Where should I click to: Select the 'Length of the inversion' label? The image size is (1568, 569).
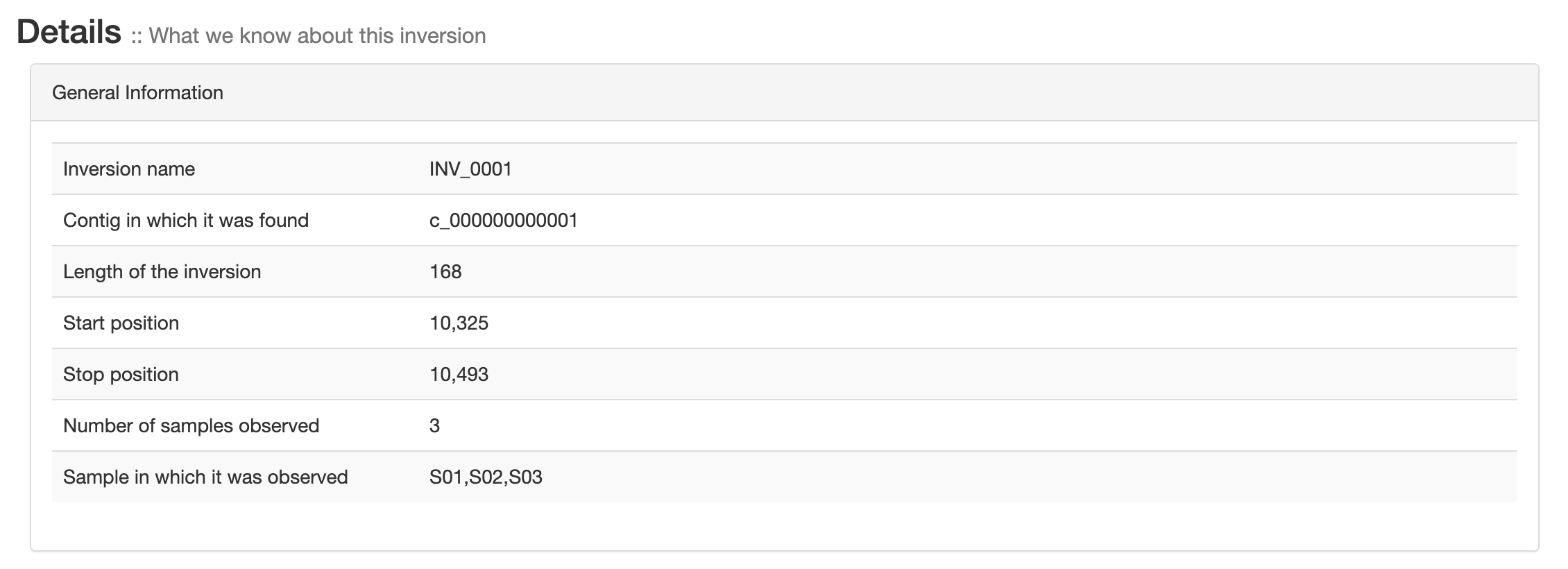162,272
